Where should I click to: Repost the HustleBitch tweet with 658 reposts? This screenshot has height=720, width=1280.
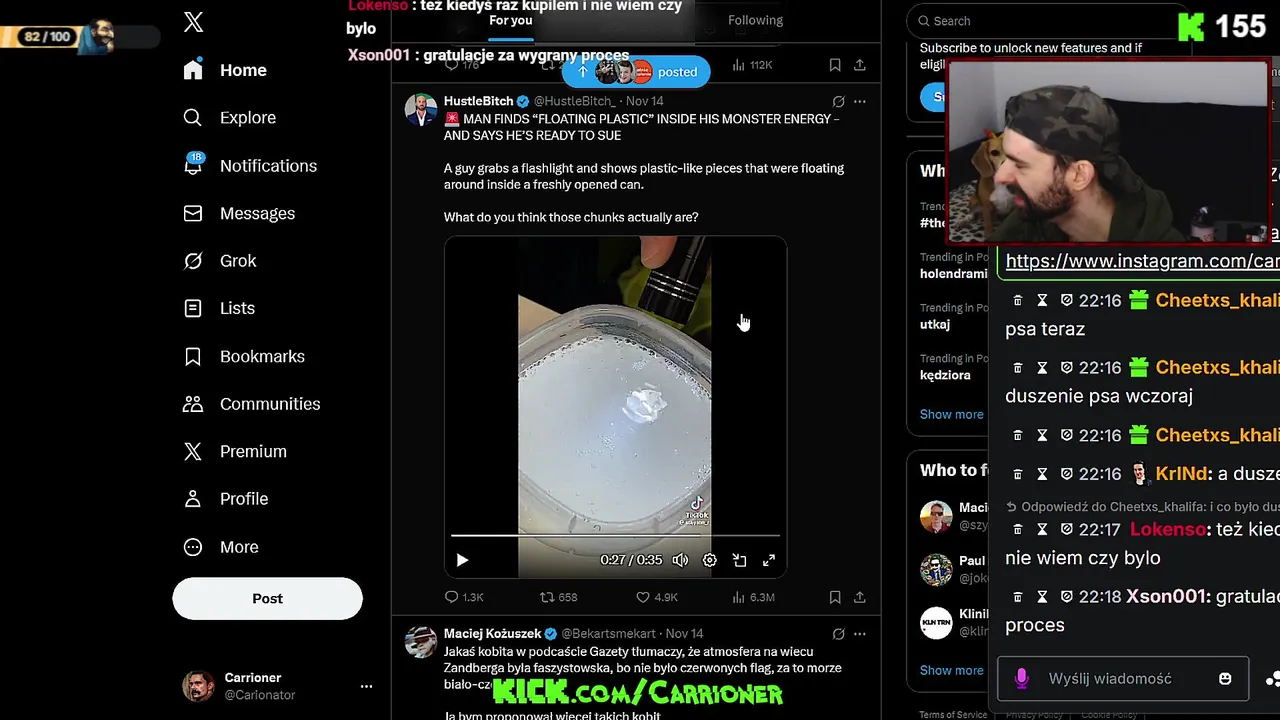(558, 597)
